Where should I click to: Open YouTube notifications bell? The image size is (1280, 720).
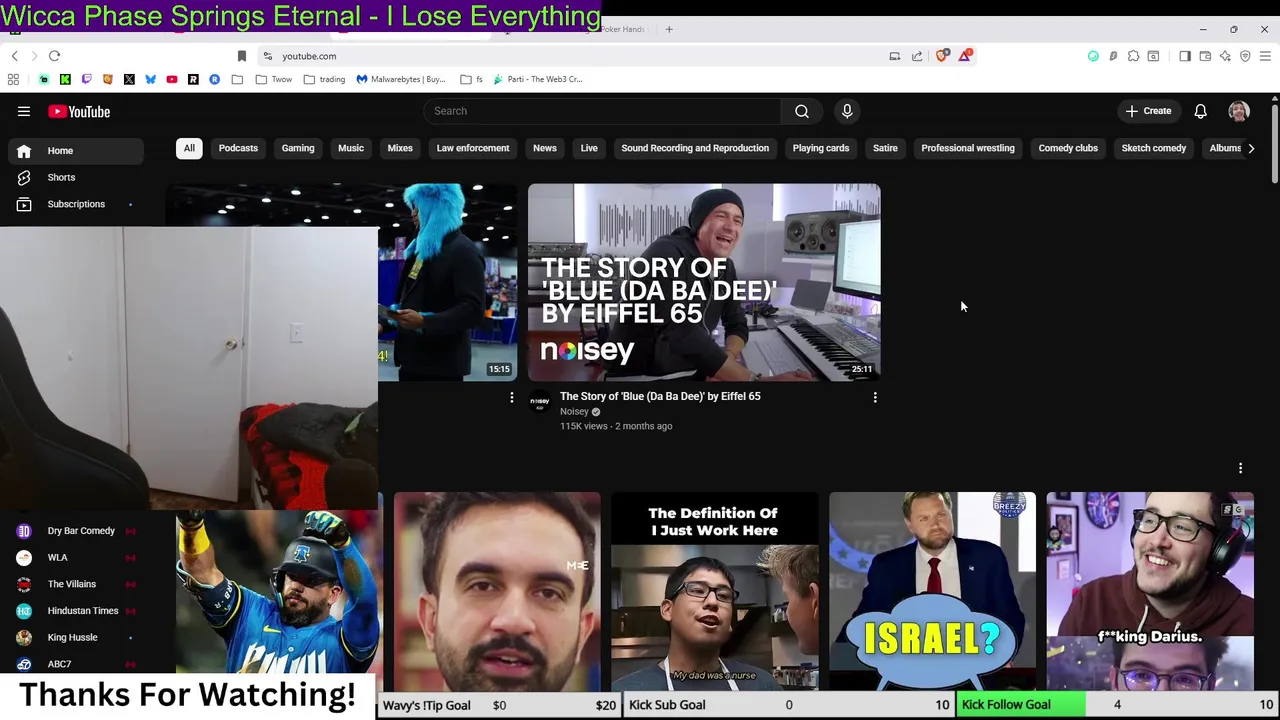coord(1200,111)
